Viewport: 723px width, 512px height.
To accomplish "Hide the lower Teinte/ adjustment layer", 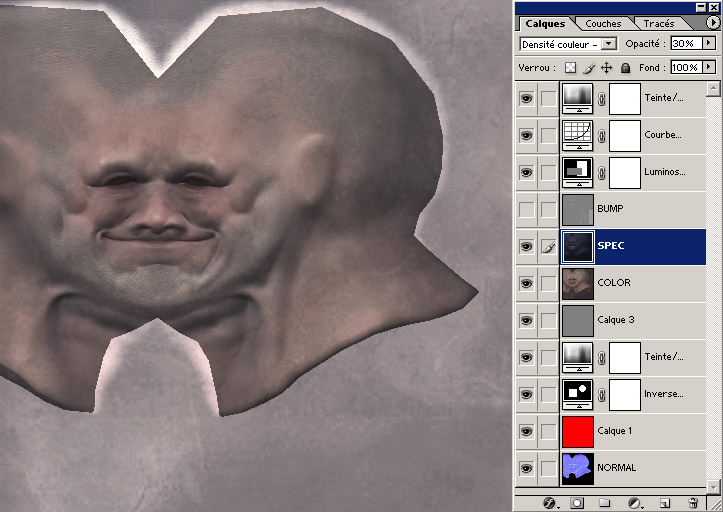I will pos(527,357).
